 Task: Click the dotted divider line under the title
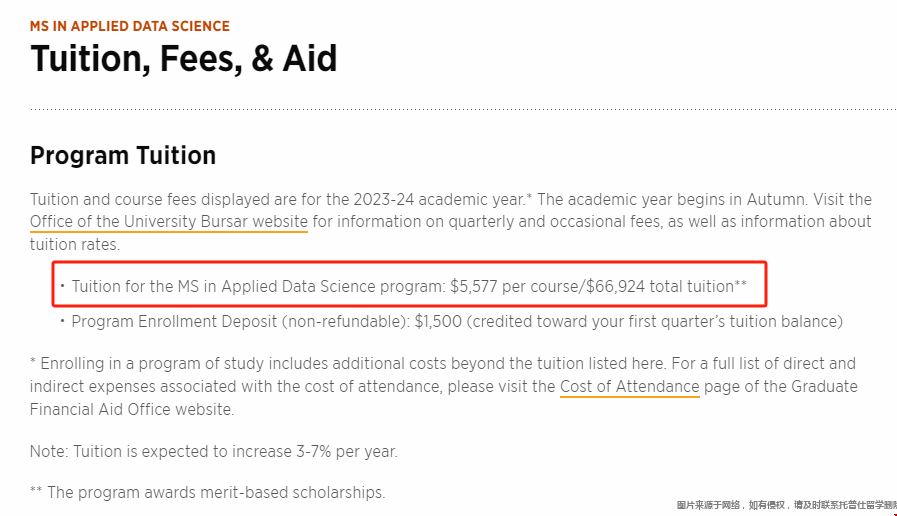[463, 109]
